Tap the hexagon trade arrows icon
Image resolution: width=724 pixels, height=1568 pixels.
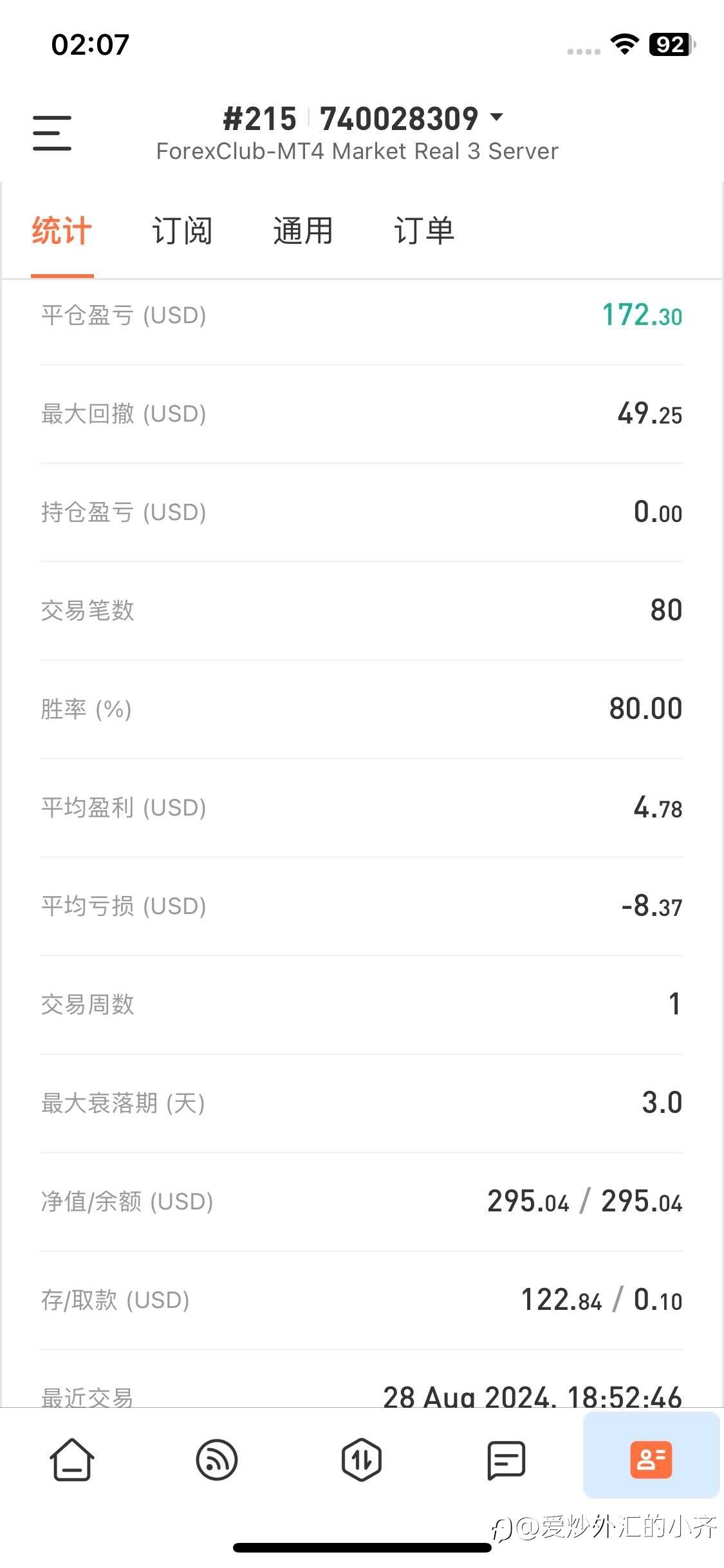pyautogui.click(x=362, y=1459)
